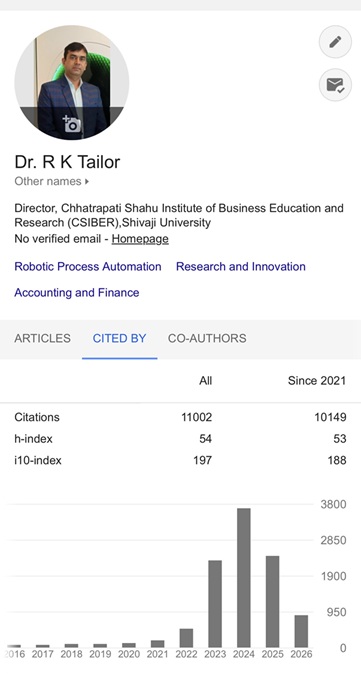Image resolution: width=361 pixels, height=679 pixels.
Task: Click the 2022 citations bar
Action: point(186,638)
